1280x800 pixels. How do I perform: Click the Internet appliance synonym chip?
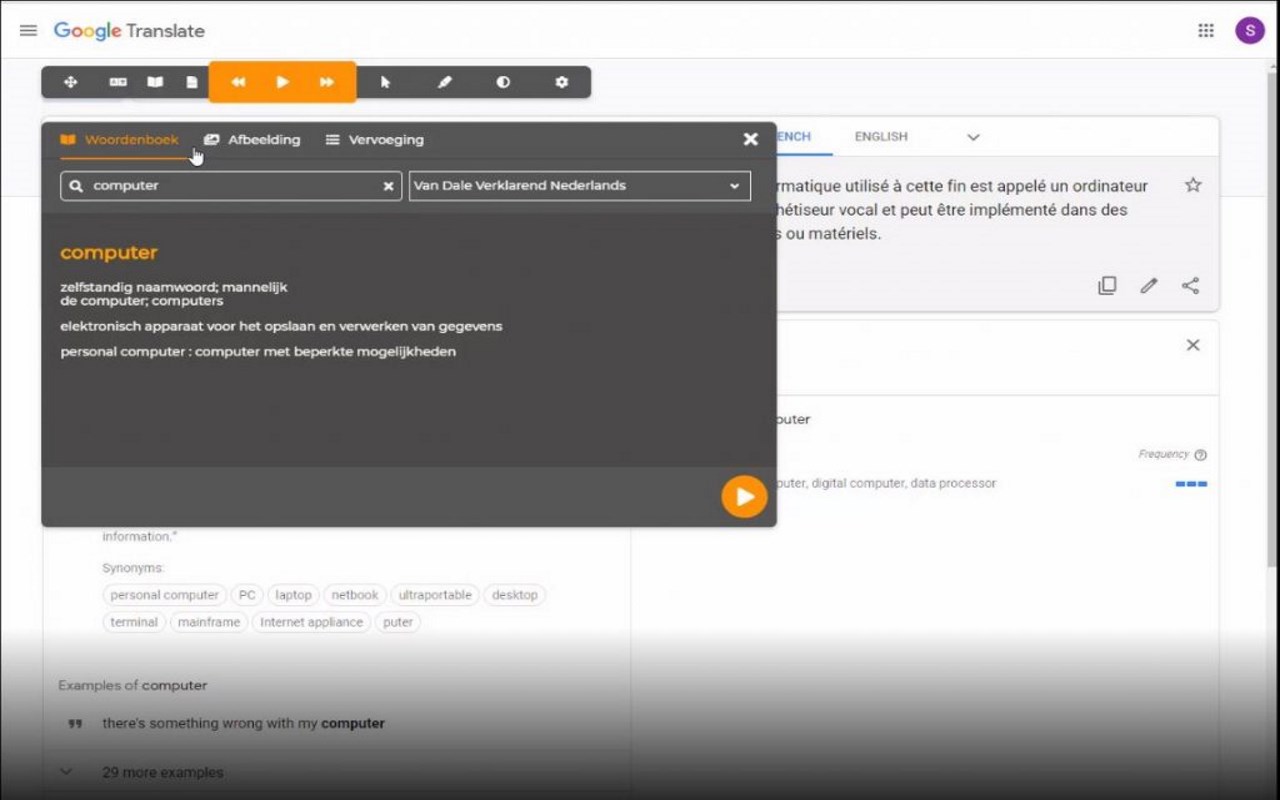click(x=311, y=622)
